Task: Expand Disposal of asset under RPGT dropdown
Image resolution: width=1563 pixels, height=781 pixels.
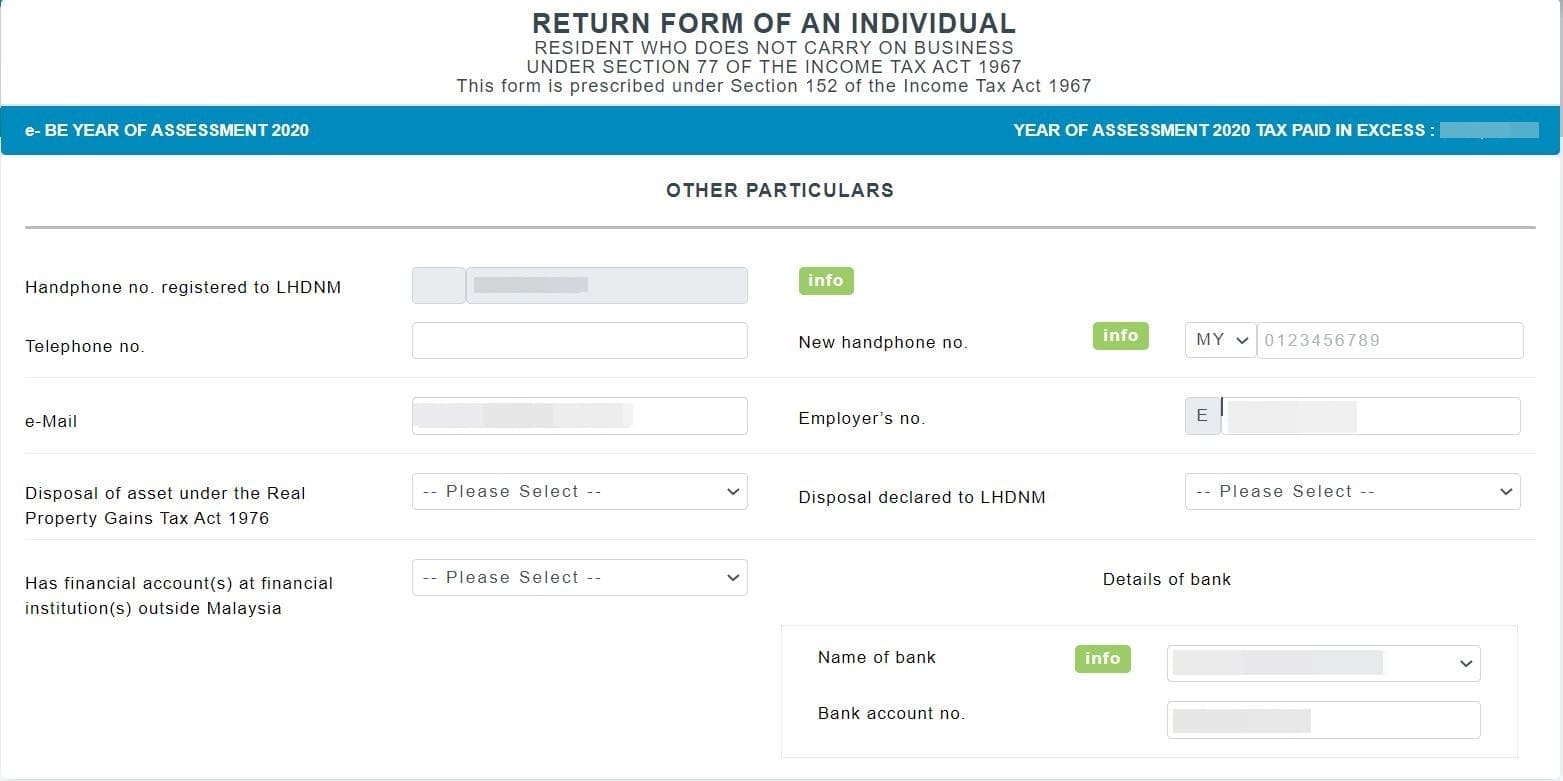Action: (x=579, y=492)
